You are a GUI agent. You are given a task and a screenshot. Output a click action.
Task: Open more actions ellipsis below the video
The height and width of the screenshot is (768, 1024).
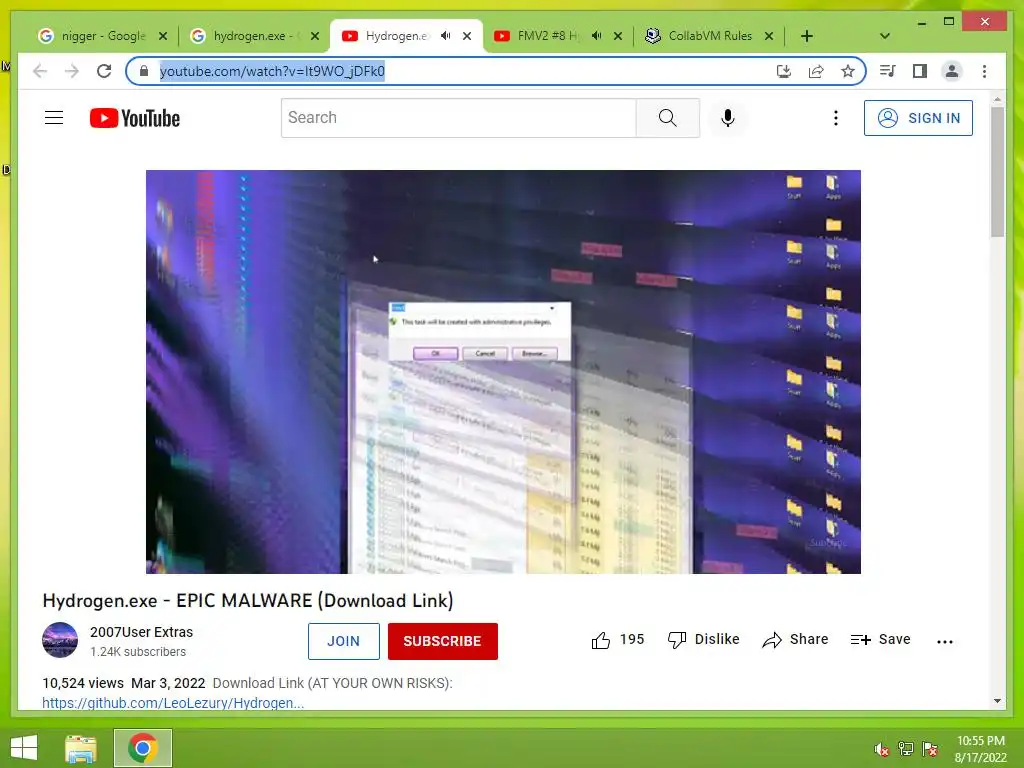[944, 641]
